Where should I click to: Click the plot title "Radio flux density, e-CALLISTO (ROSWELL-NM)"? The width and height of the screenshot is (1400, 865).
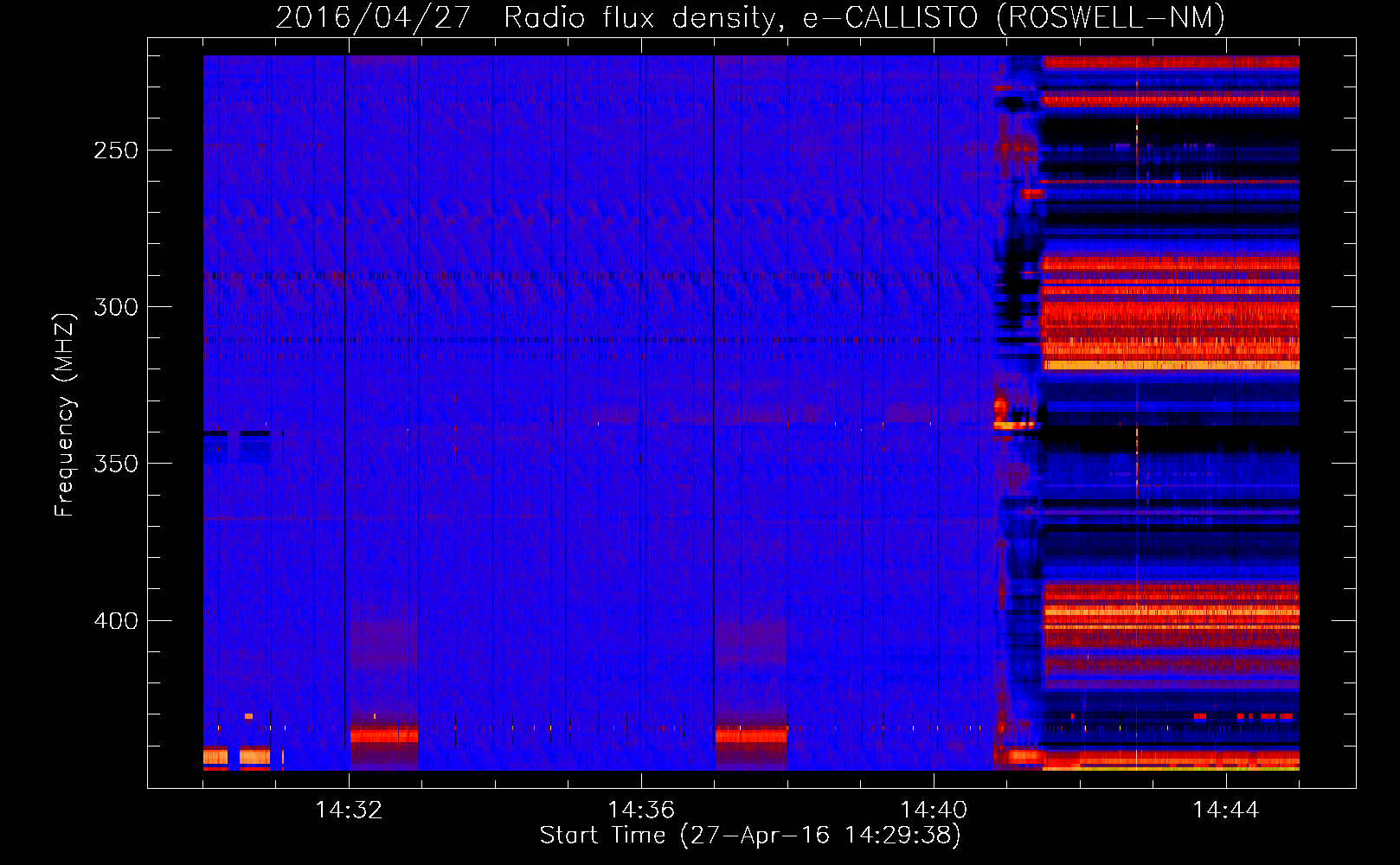tap(864, 17)
